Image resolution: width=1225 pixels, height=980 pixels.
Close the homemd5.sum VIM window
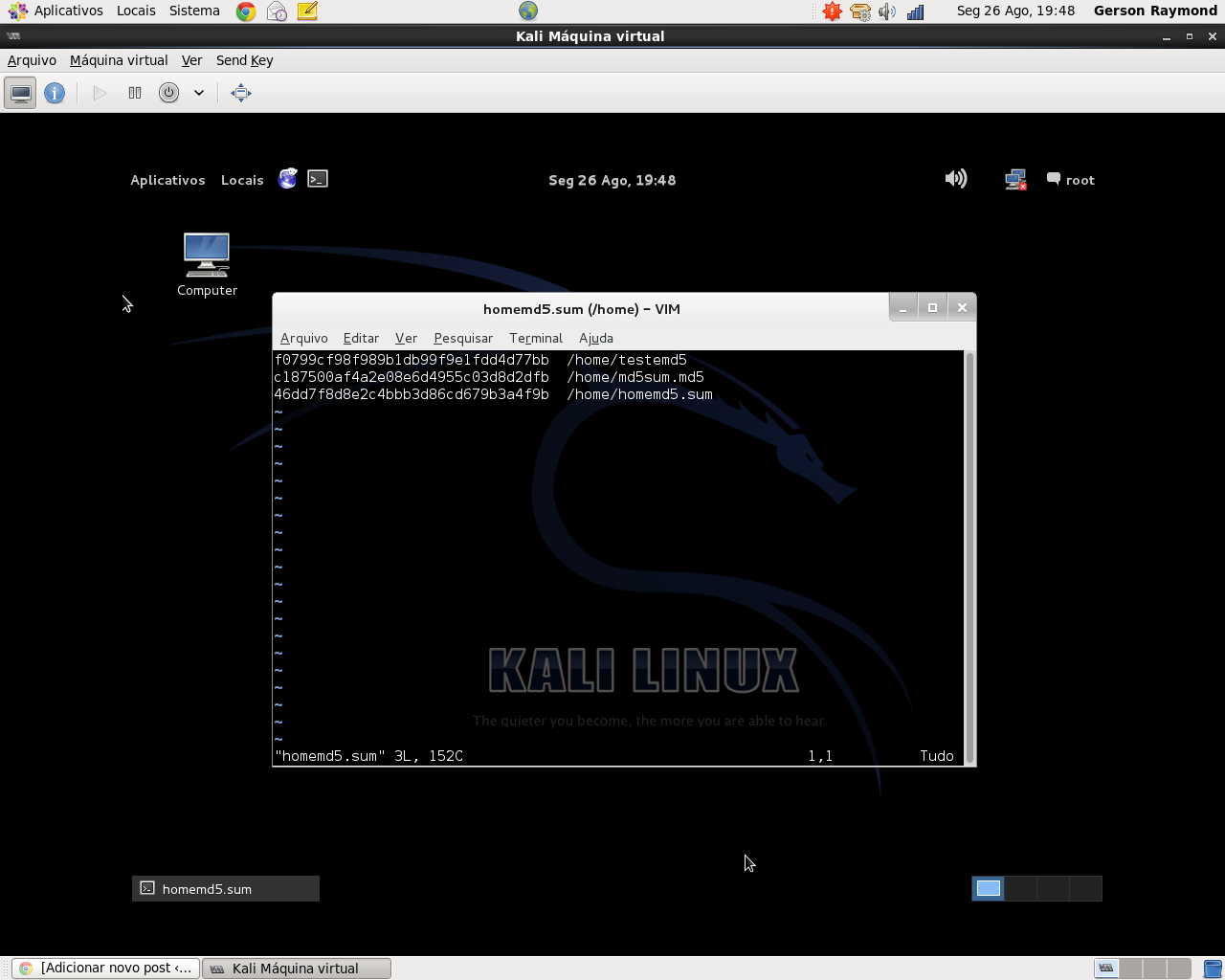click(x=962, y=307)
